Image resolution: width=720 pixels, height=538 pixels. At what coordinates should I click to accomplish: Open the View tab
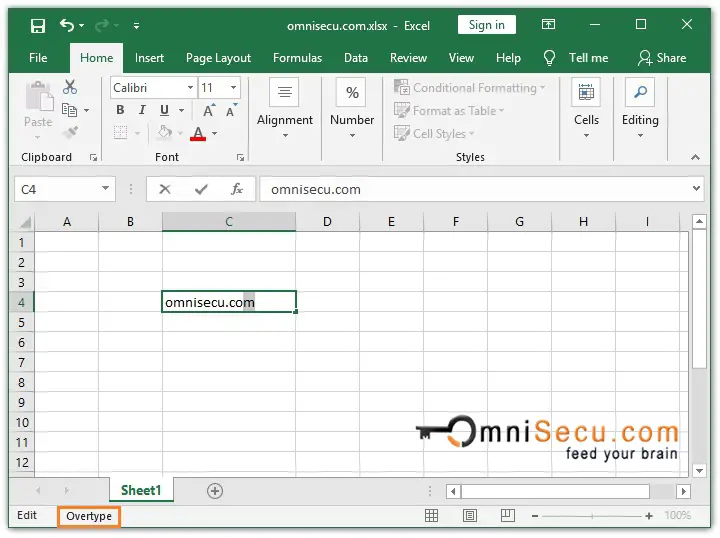click(x=461, y=58)
